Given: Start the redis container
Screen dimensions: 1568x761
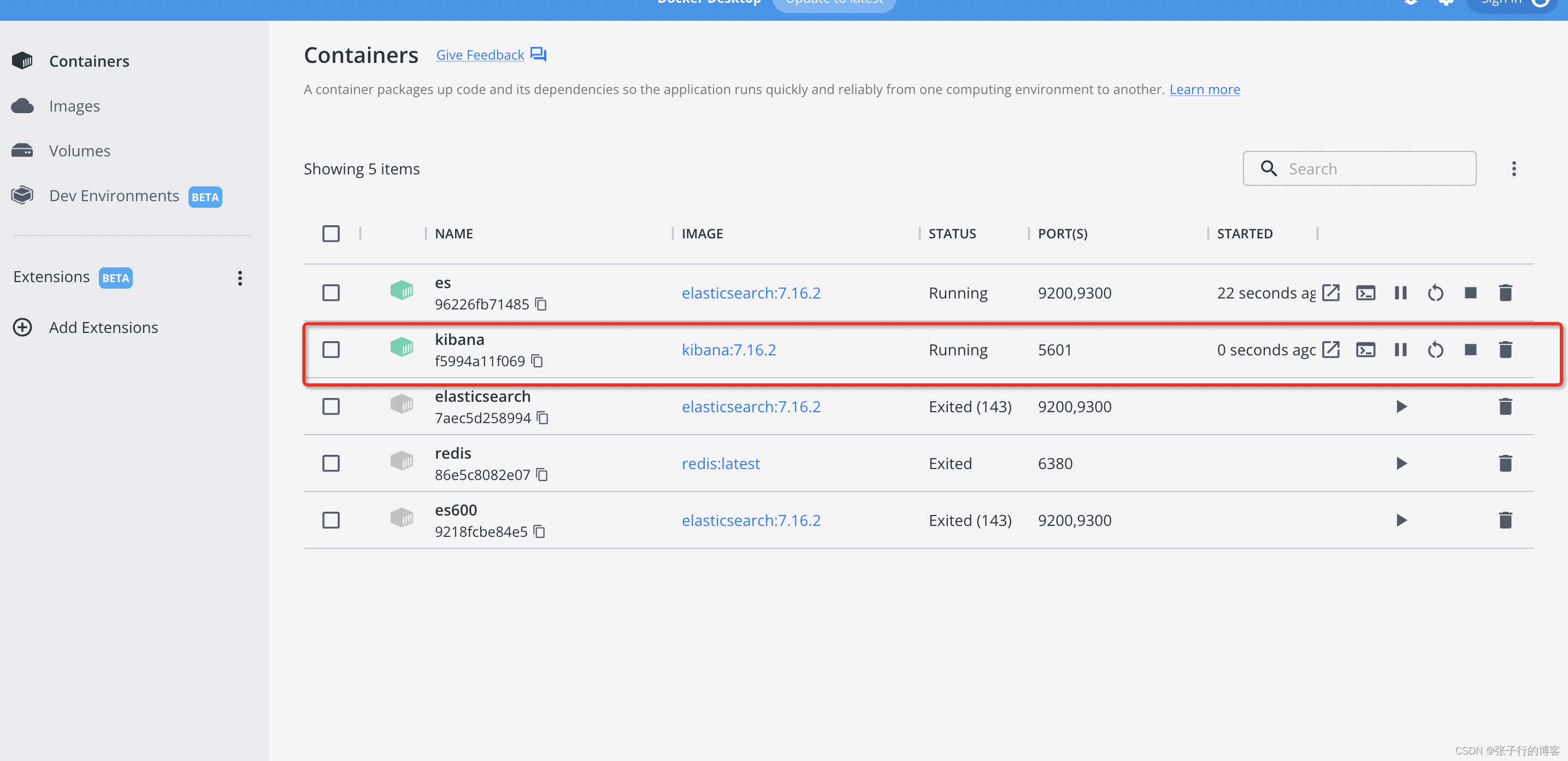Looking at the screenshot, I should pyautogui.click(x=1401, y=463).
